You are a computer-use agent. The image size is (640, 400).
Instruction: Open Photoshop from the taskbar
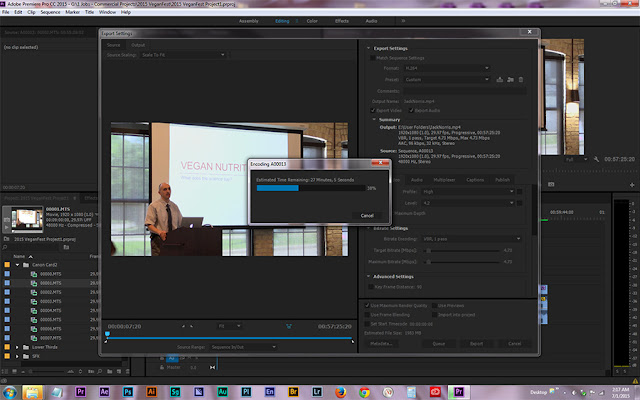click(x=128, y=392)
